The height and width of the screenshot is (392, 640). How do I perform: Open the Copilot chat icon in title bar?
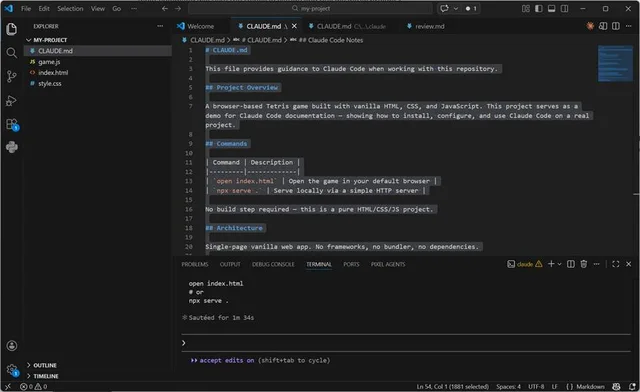coord(444,9)
